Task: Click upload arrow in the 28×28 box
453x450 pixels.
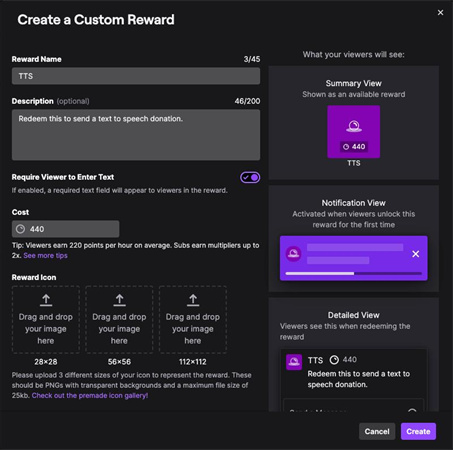Action: coord(46,300)
